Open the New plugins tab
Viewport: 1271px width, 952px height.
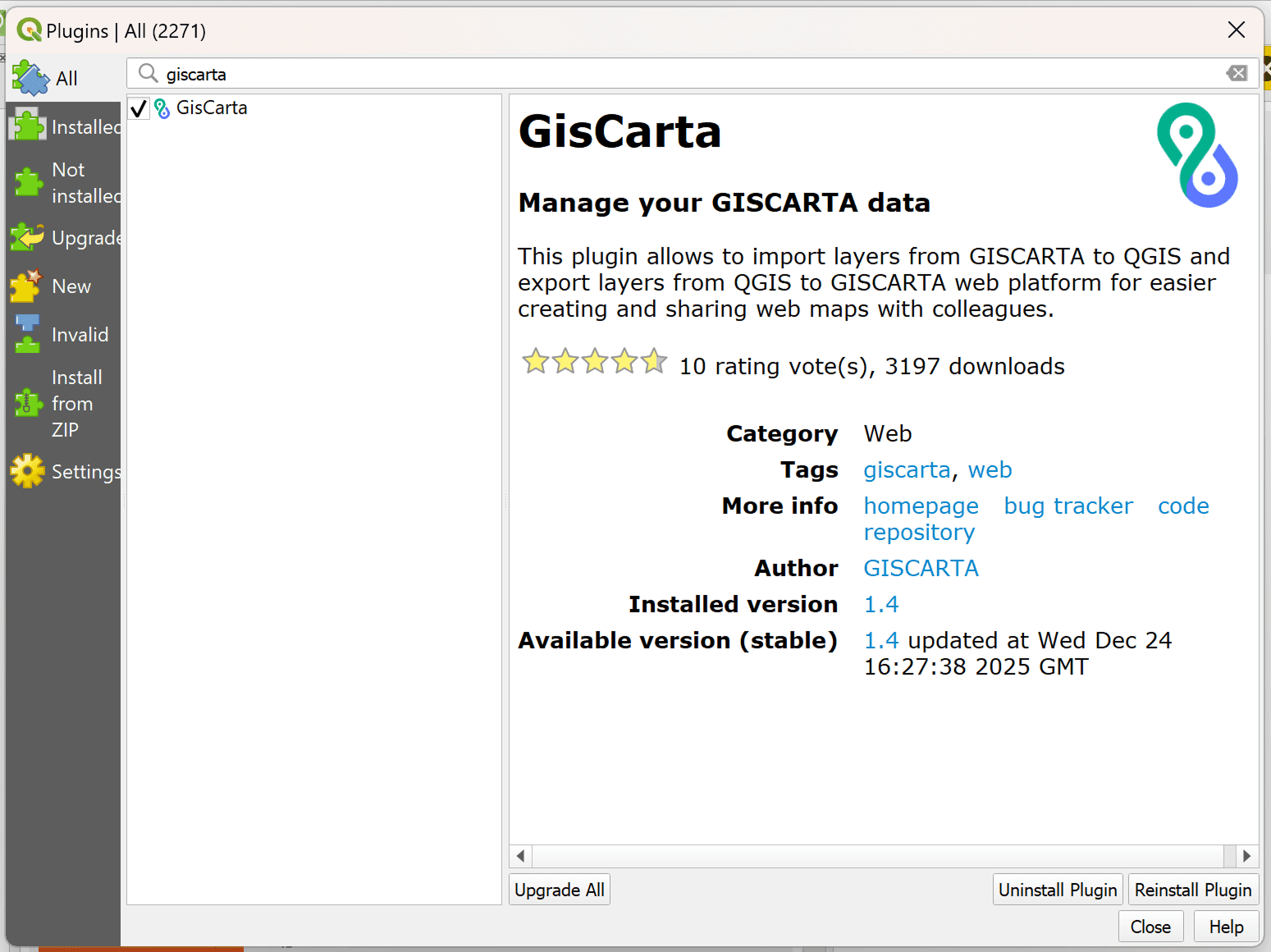tap(63, 286)
